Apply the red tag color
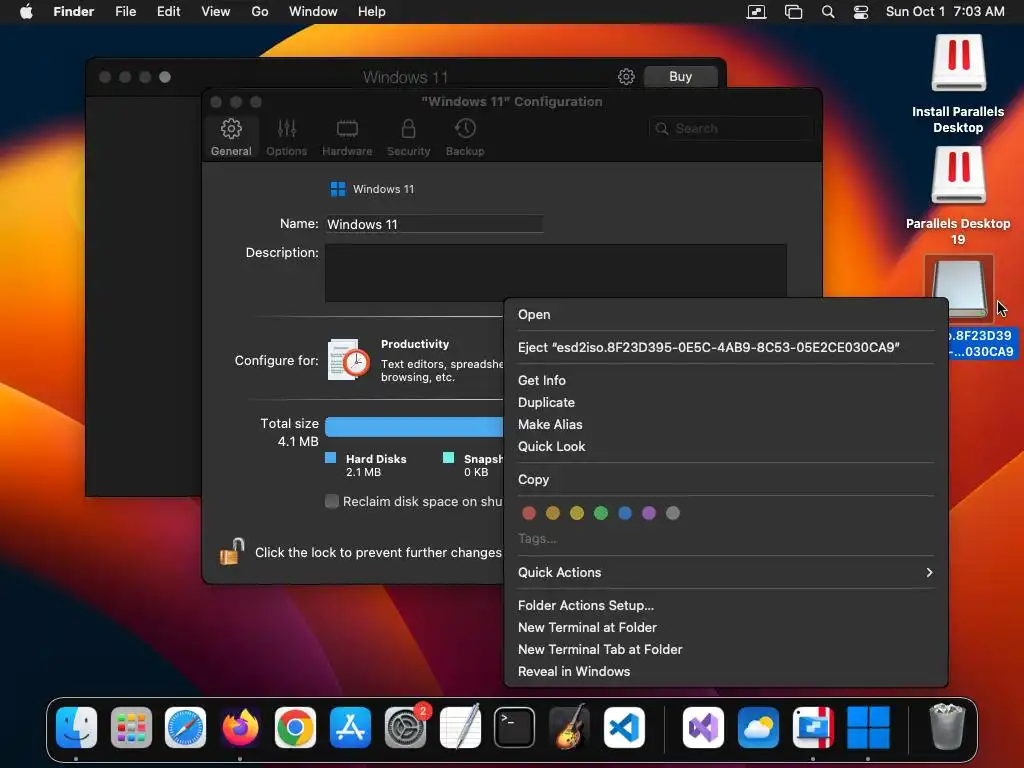The width and height of the screenshot is (1024, 768). click(529, 513)
